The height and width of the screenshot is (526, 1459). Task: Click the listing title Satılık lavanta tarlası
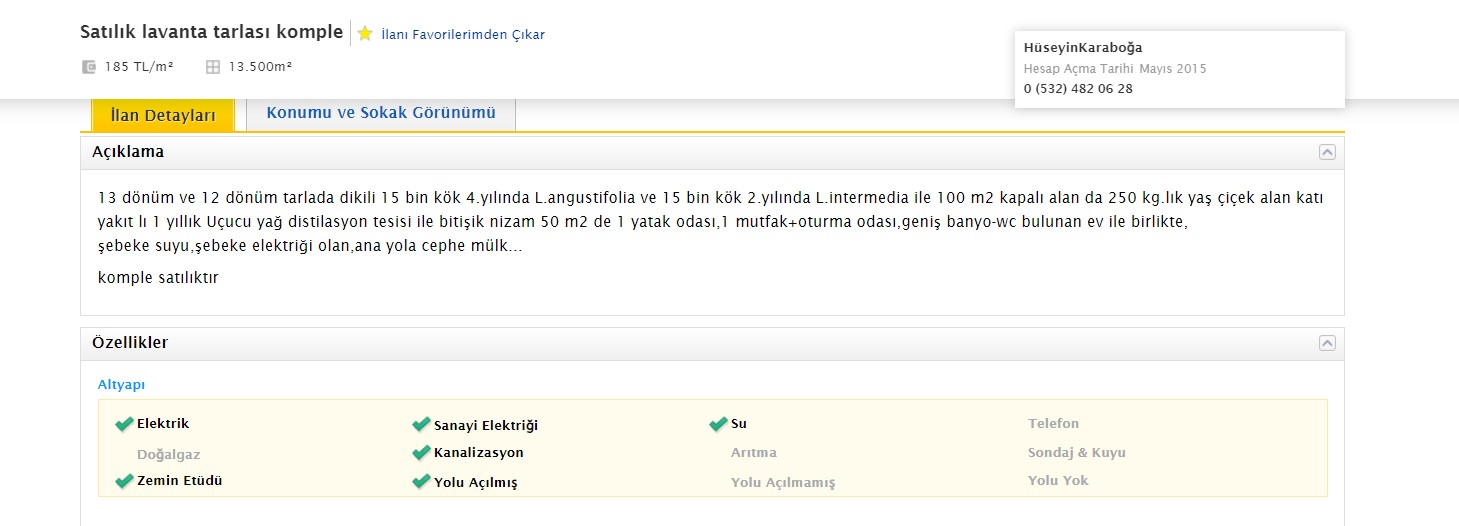pyautogui.click(x=211, y=32)
